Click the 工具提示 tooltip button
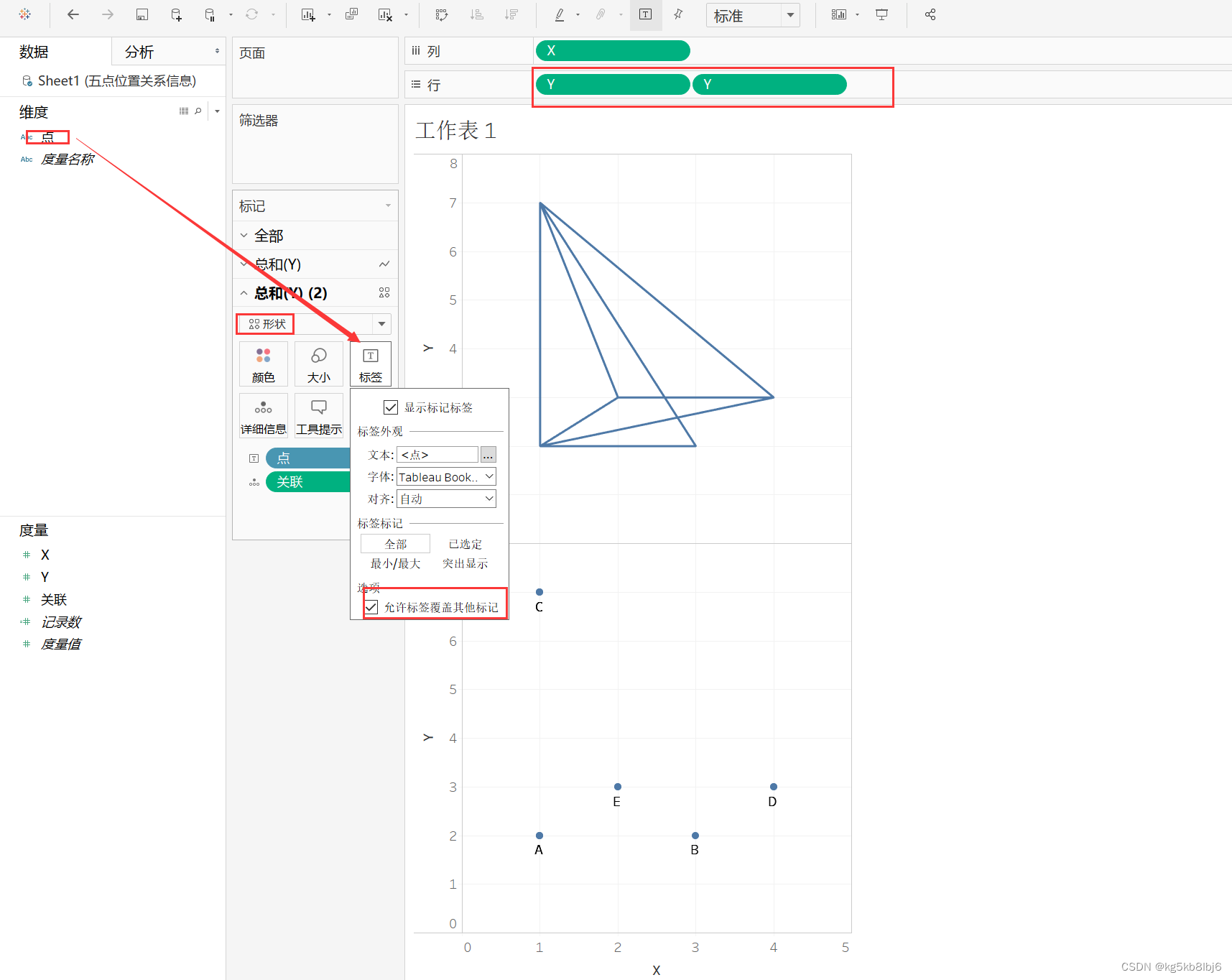The width and height of the screenshot is (1232, 980). click(x=319, y=416)
